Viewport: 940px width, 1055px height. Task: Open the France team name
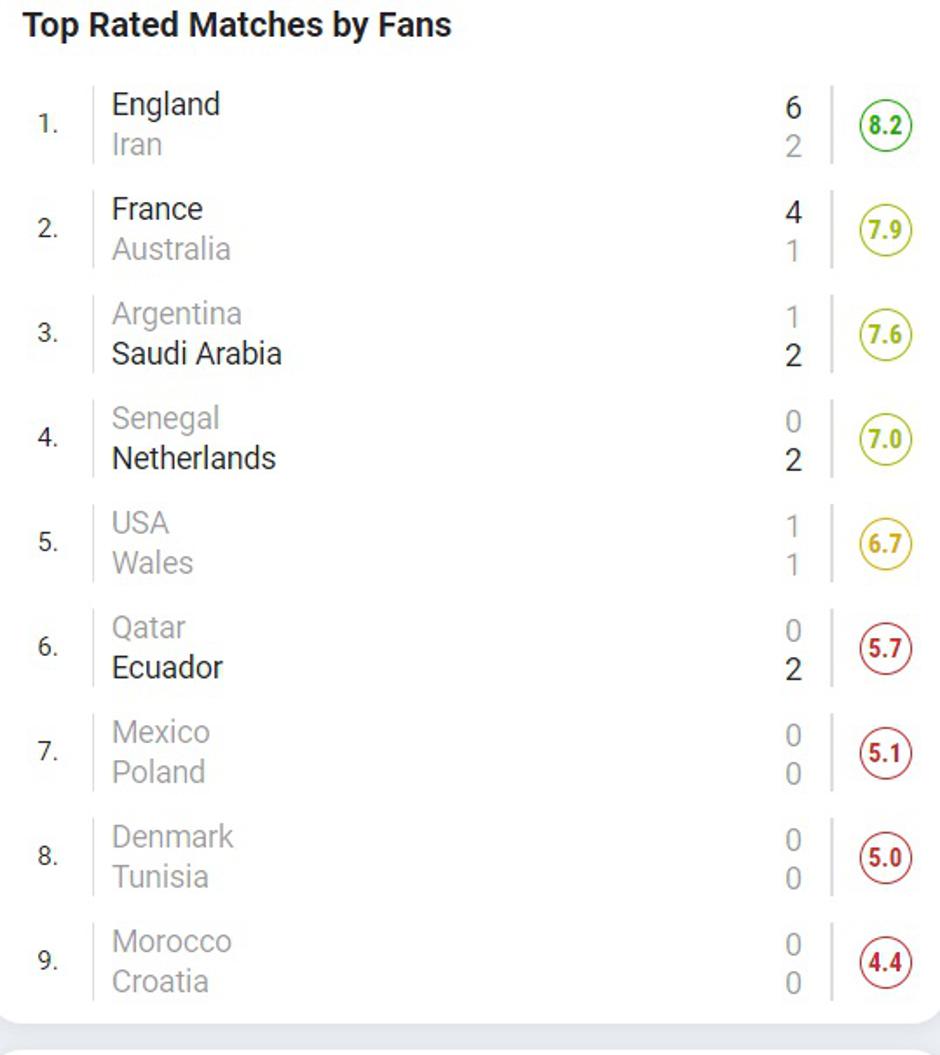point(157,209)
